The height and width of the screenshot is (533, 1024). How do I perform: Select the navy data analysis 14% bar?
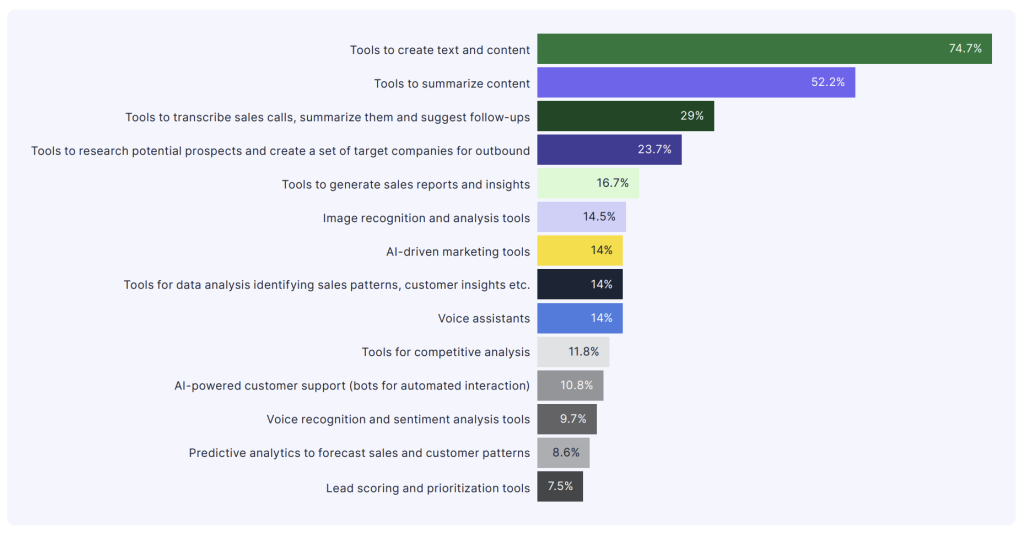(x=580, y=284)
